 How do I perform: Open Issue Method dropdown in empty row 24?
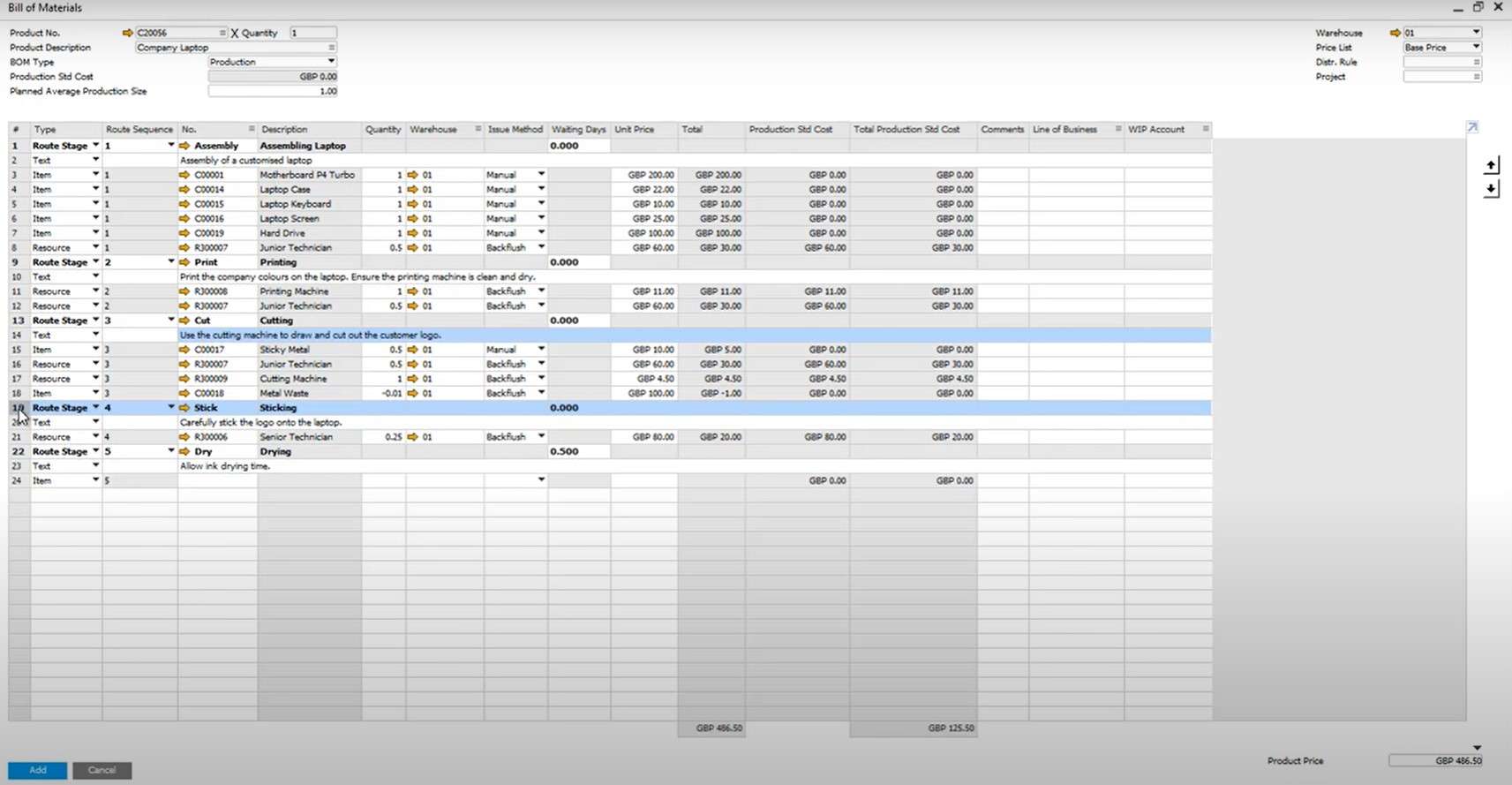[541, 480]
